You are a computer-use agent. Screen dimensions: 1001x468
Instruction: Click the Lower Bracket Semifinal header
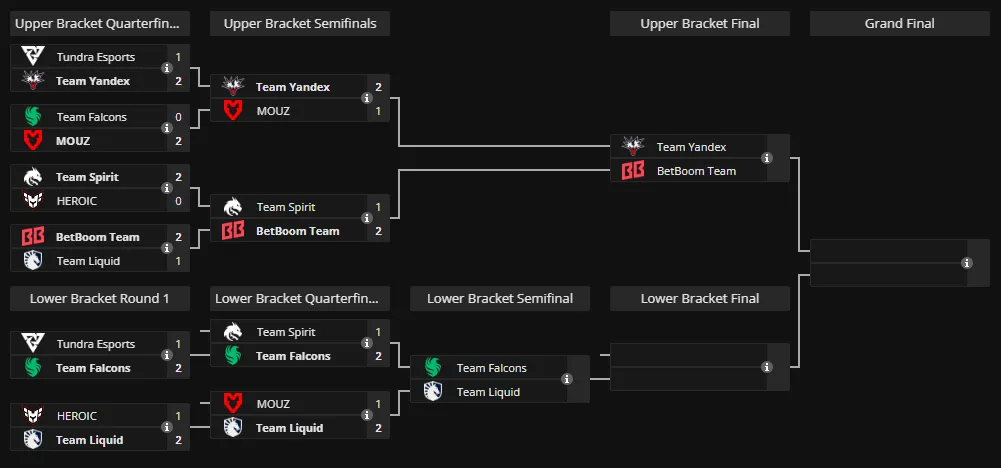(500, 299)
